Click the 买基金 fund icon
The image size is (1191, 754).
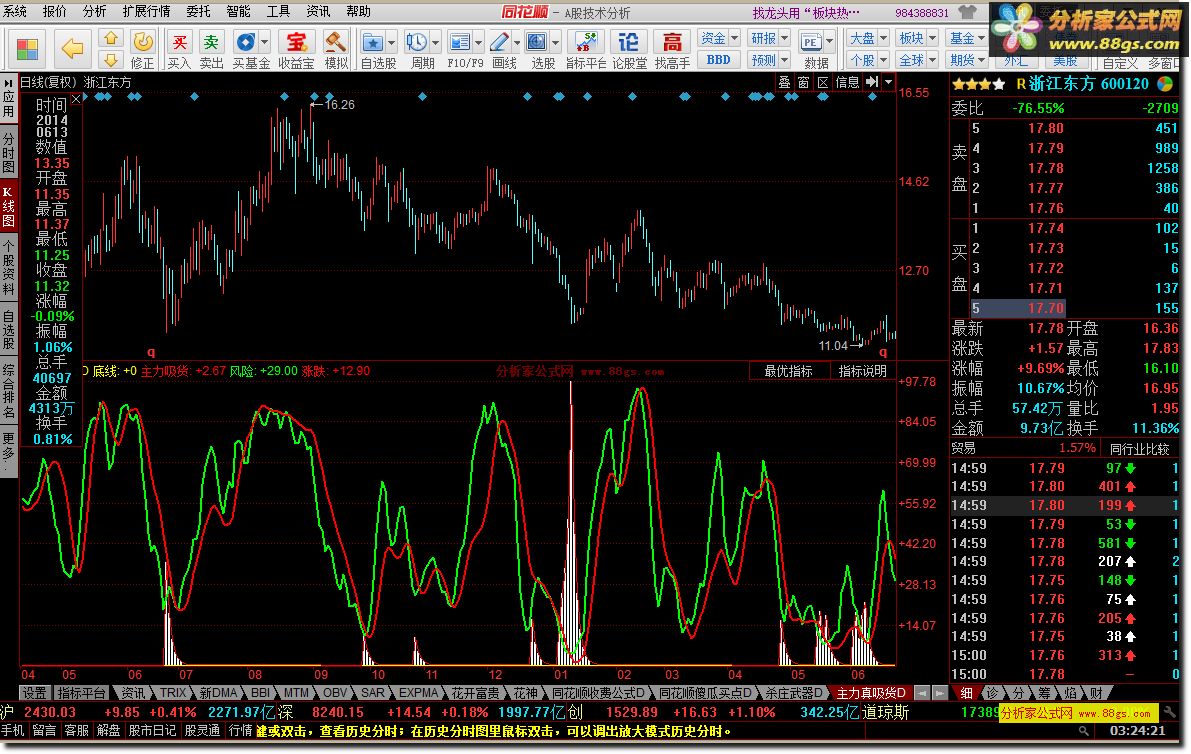(245, 42)
